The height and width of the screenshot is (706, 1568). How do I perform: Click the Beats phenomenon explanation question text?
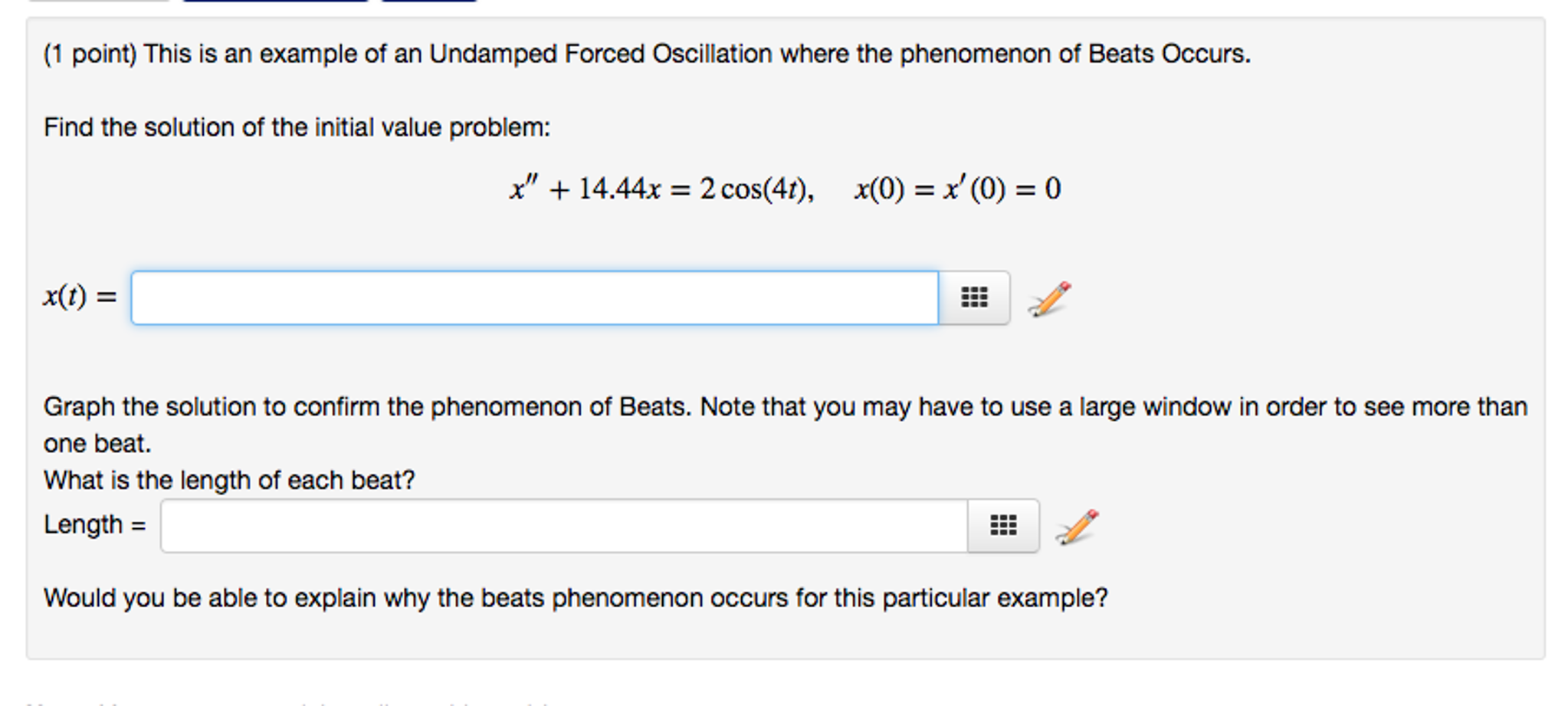pyautogui.click(x=576, y=596)
